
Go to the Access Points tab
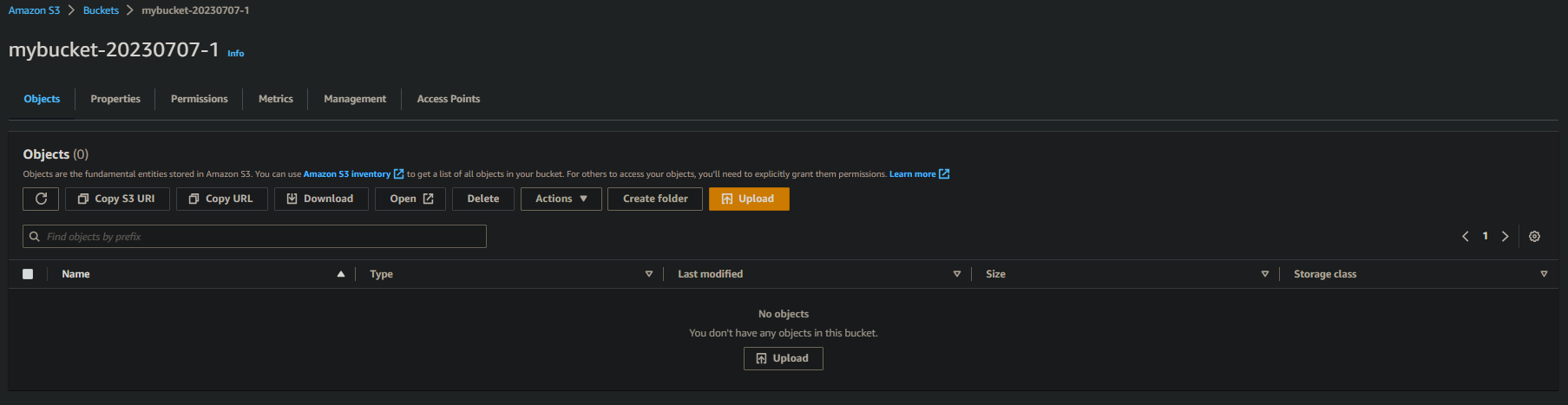pyautogui.click(x=449, y=99)
